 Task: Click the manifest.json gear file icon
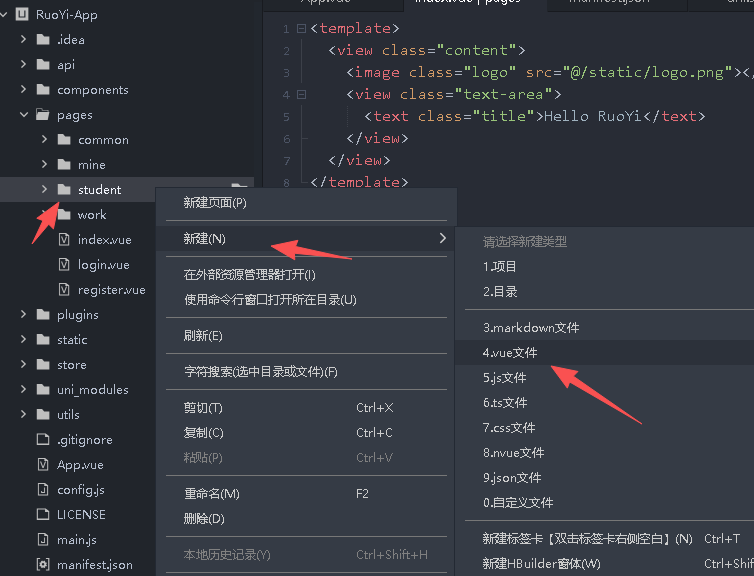coord(42,565)
